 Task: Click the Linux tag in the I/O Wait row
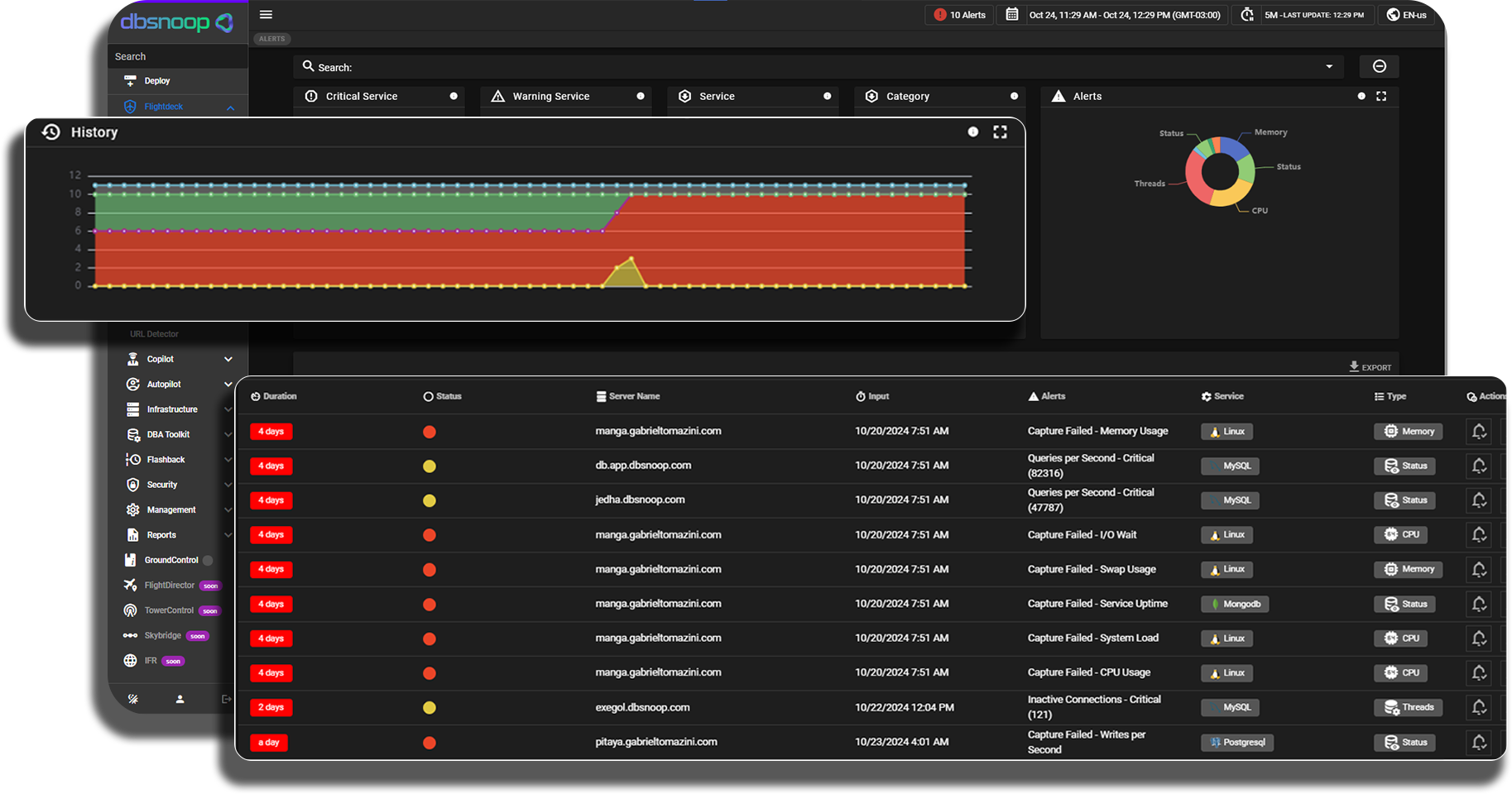1226,535
